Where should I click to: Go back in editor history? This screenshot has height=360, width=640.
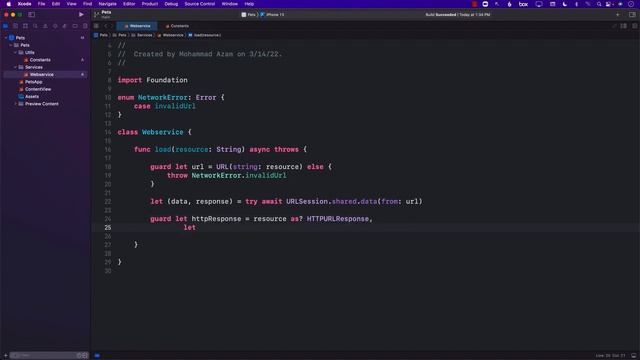(x=105, y=26)
